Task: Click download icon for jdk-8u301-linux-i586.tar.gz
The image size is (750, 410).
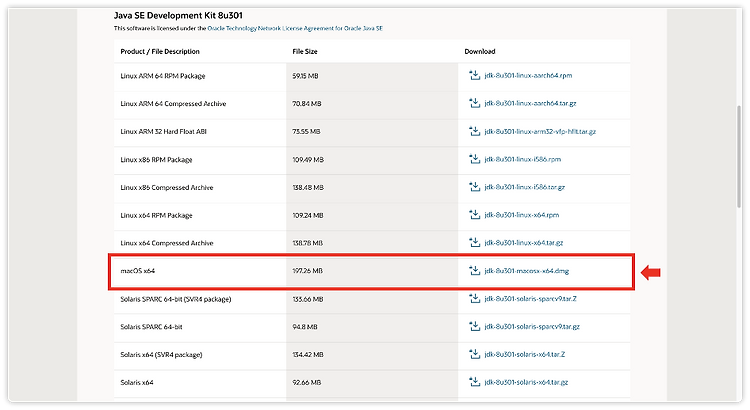Action: [x=474, y=187]
